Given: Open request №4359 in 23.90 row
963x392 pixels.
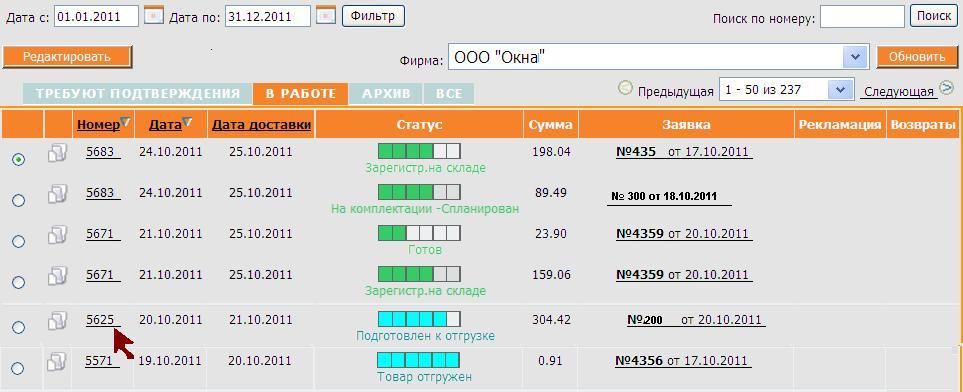Looking at the screenshot, I should click(684, 234).
